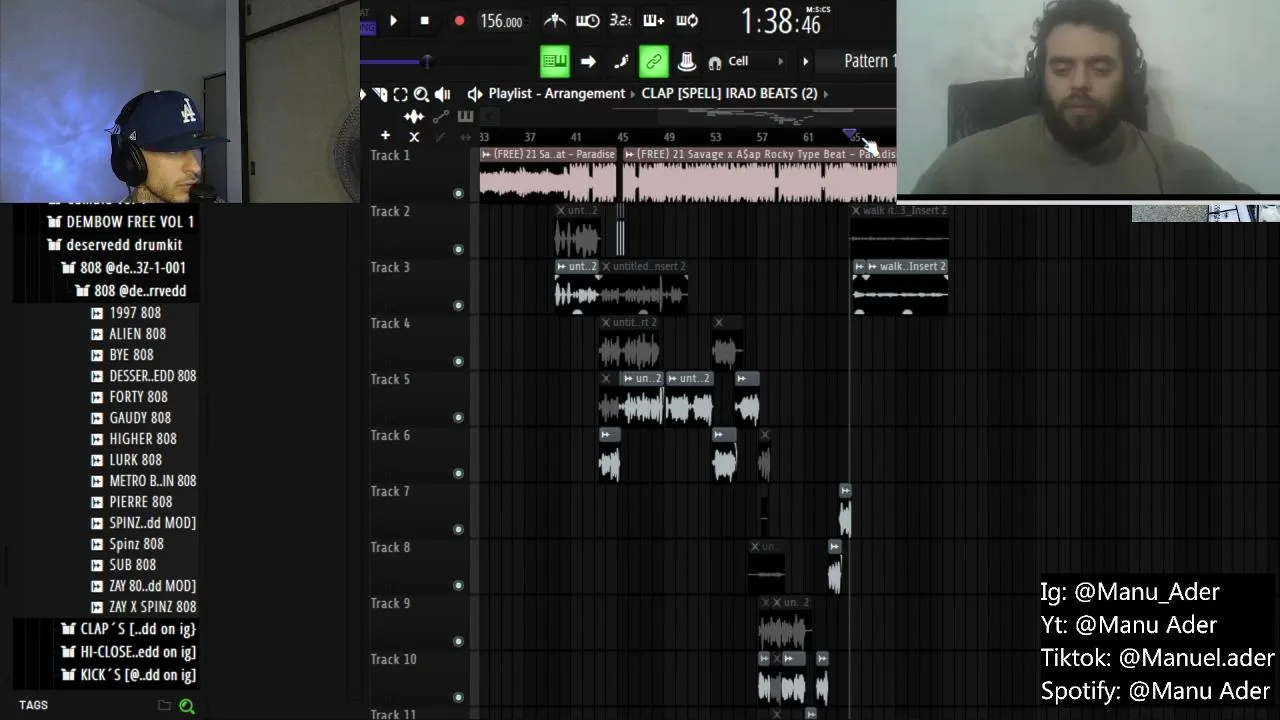Toggle the 3.2.1 recording countdown
This screenshot has width=1280, height=720.
(x=620, y=20)
